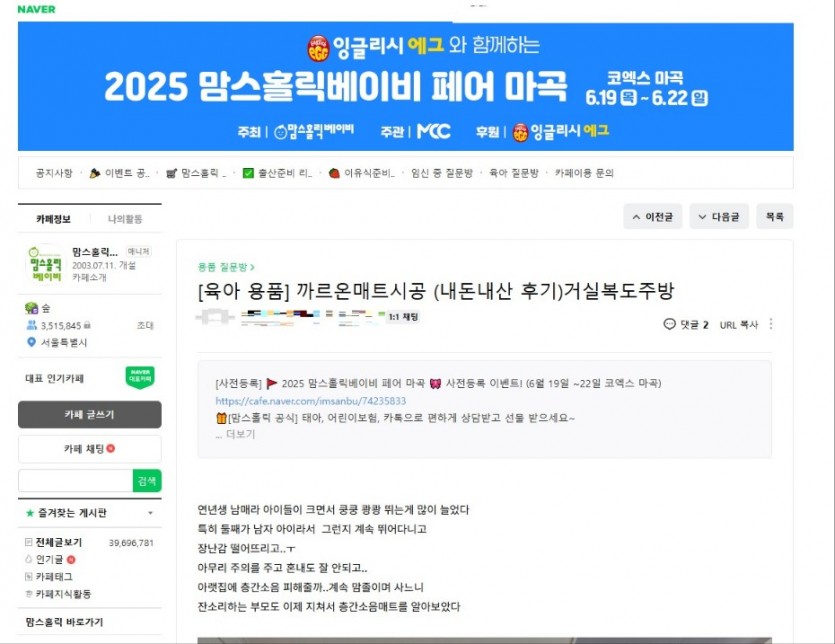Expand the 즐겨찾는 게시판 dropdown arrow

point(151,513)
